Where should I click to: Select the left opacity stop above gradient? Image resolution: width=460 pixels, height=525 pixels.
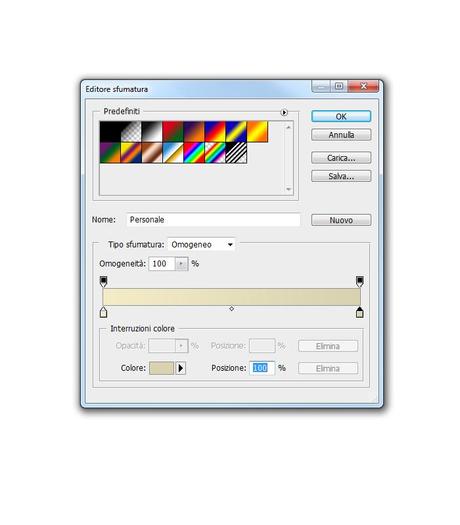tap(103, 281)
